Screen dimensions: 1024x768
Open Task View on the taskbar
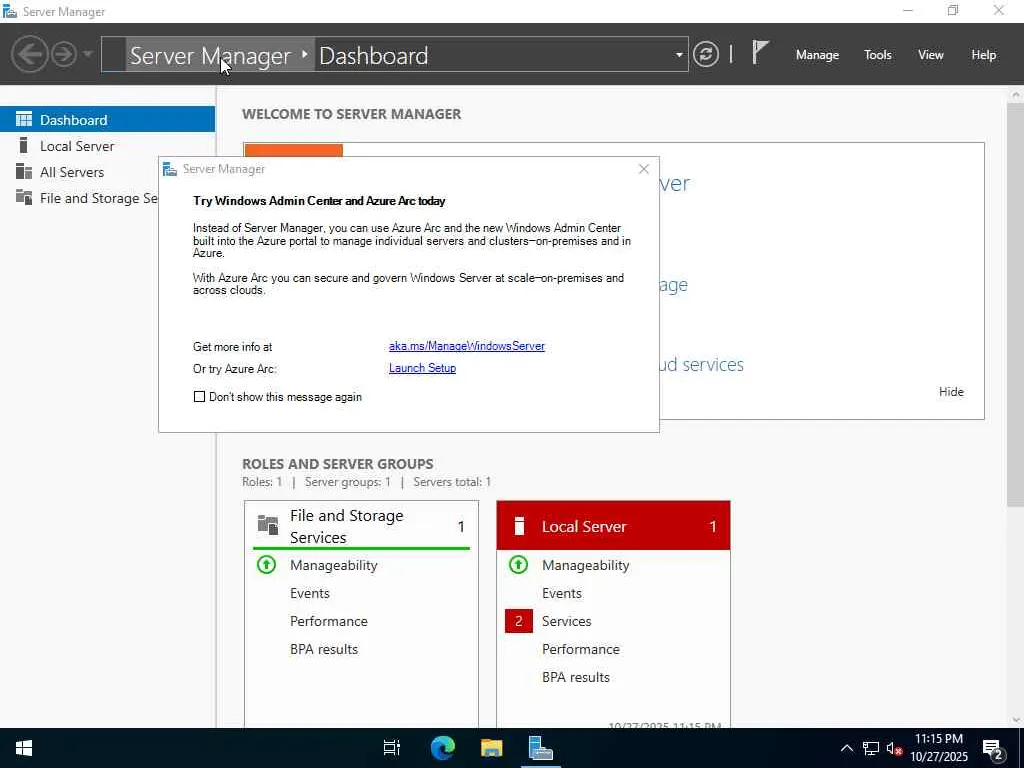(x=391, y=748)
